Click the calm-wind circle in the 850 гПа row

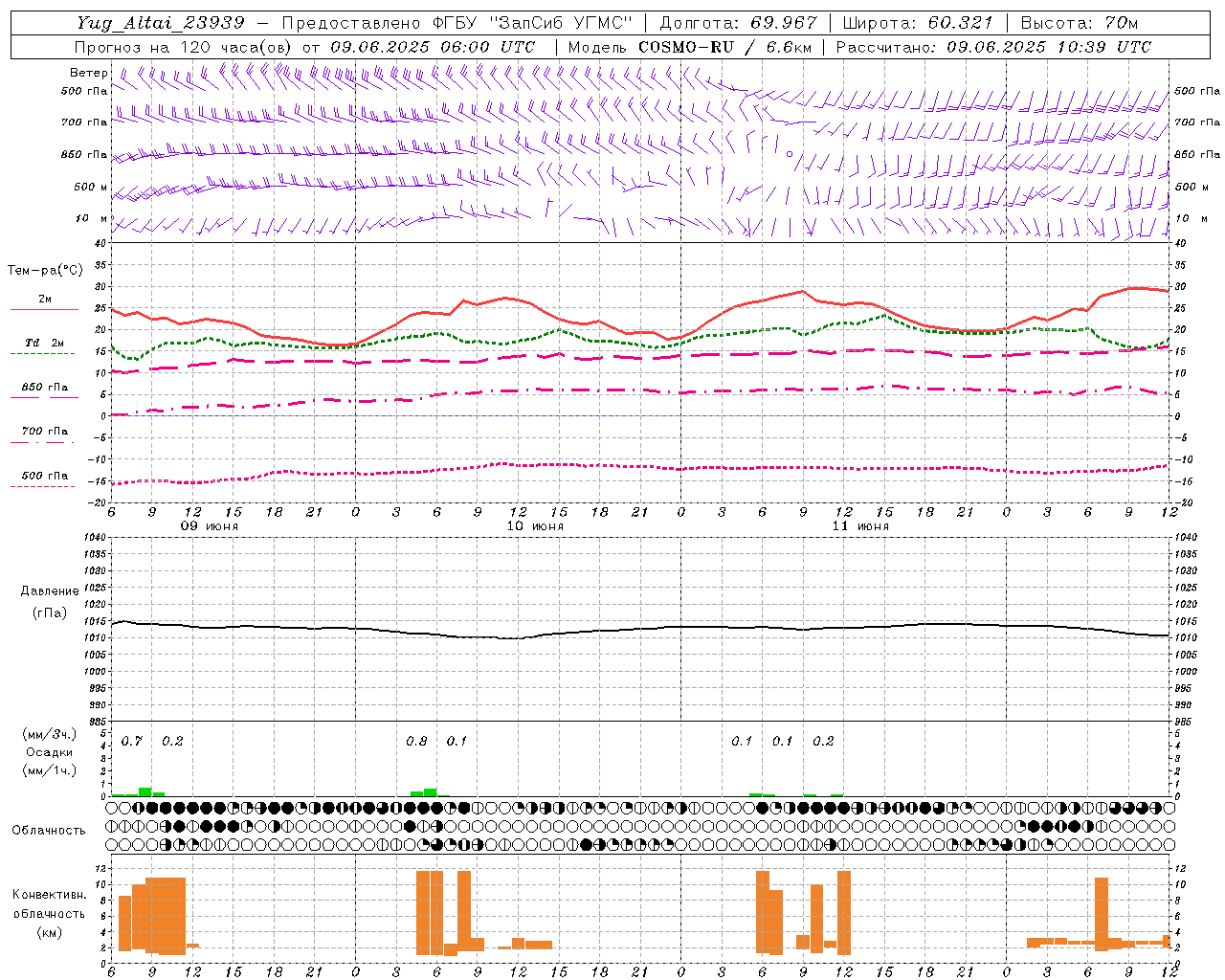coord(790,153)
